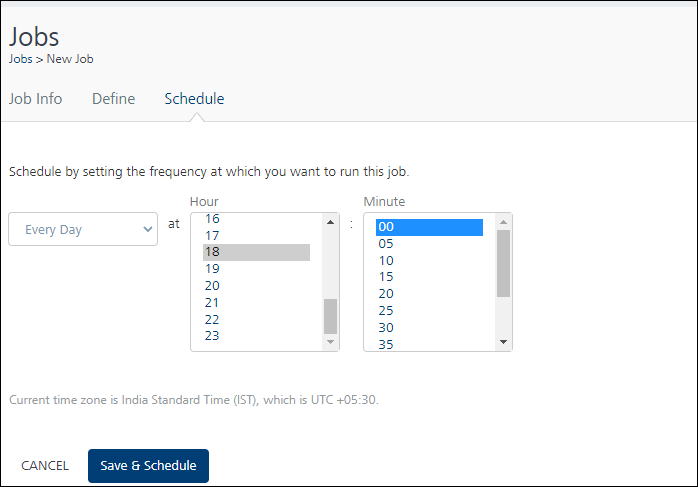This screenshot has height=487, width=698.
Task: Choose minute 00 in the Minute list
Action: [429, 227]
